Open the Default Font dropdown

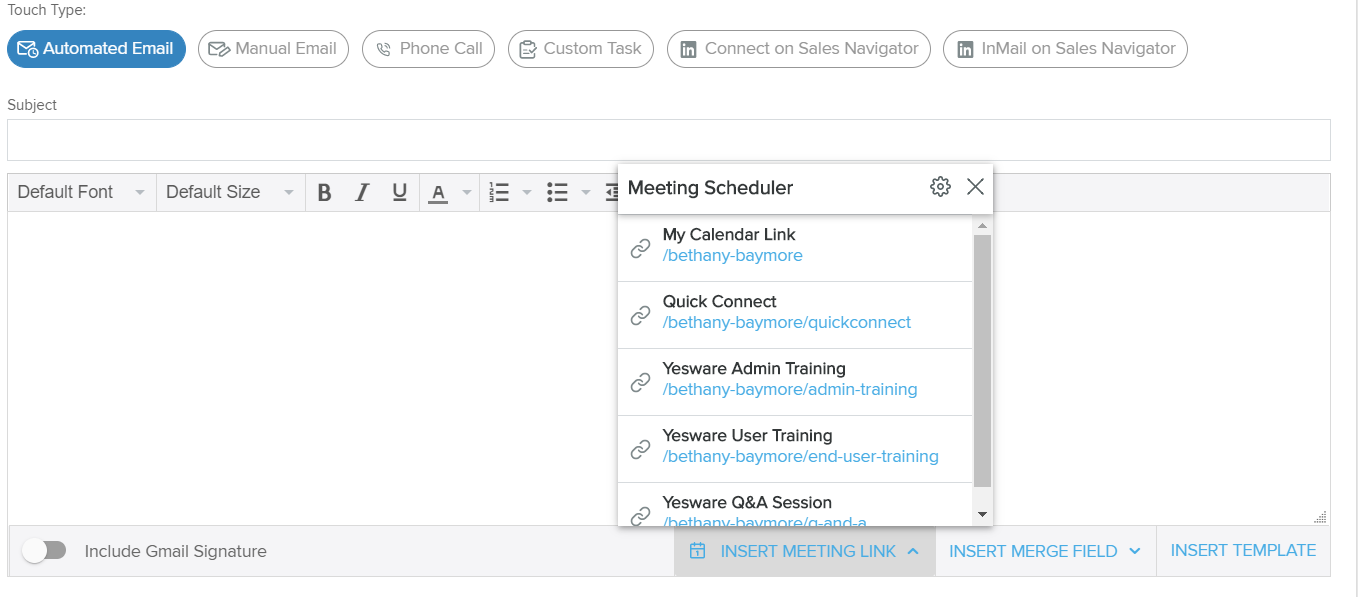click(81, 192)
